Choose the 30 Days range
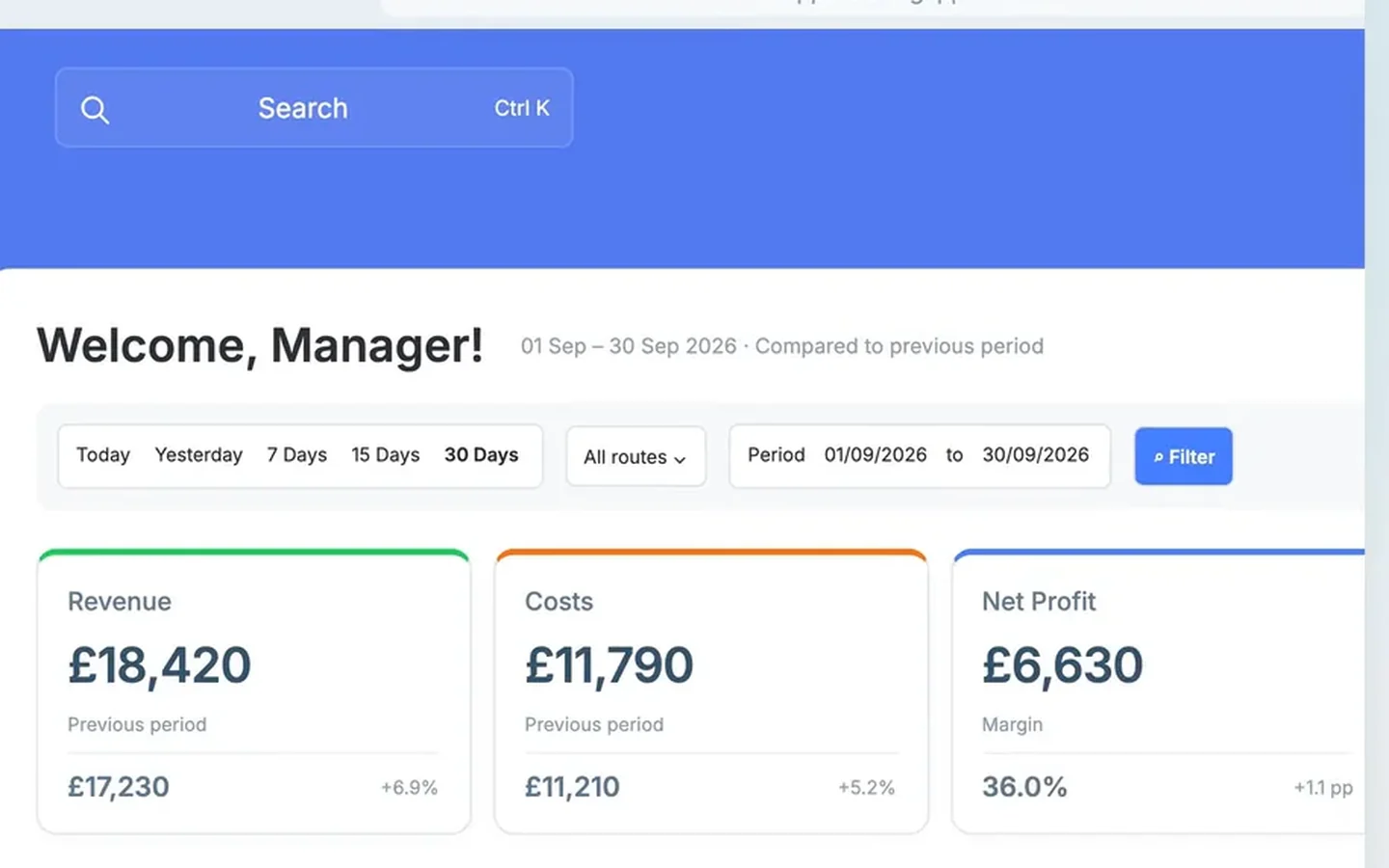Viewport: 1389px width, 868px height. coord(481,455)
